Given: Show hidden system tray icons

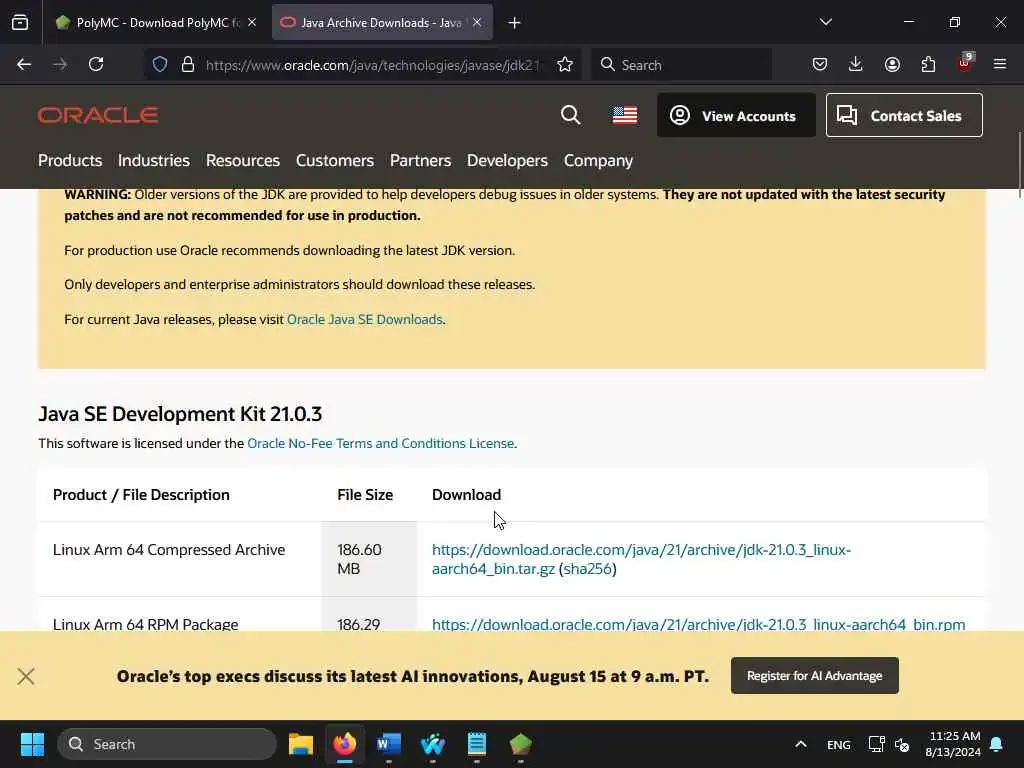Looking at the screenshot, I should [x=801, y=744].
